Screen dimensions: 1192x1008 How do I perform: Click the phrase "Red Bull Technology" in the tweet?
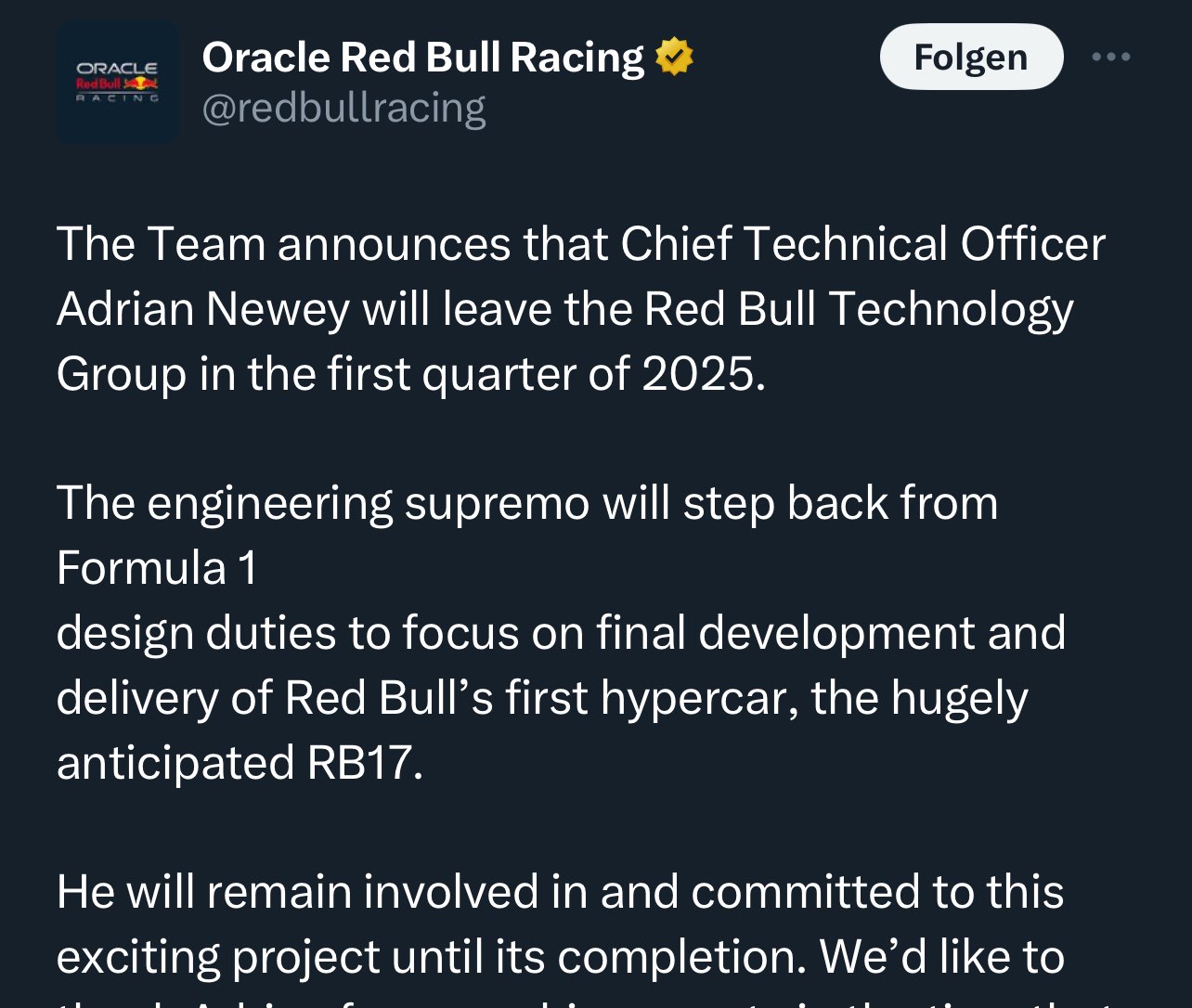pyautogui.click(x=859, y=309)
